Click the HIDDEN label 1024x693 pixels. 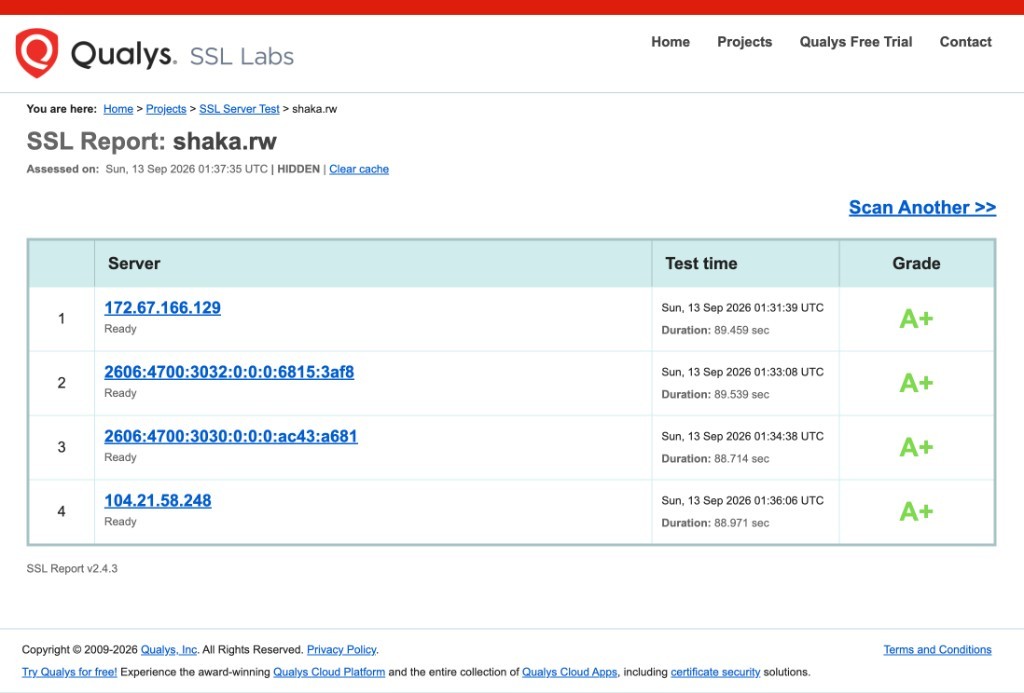pos(298,169)
